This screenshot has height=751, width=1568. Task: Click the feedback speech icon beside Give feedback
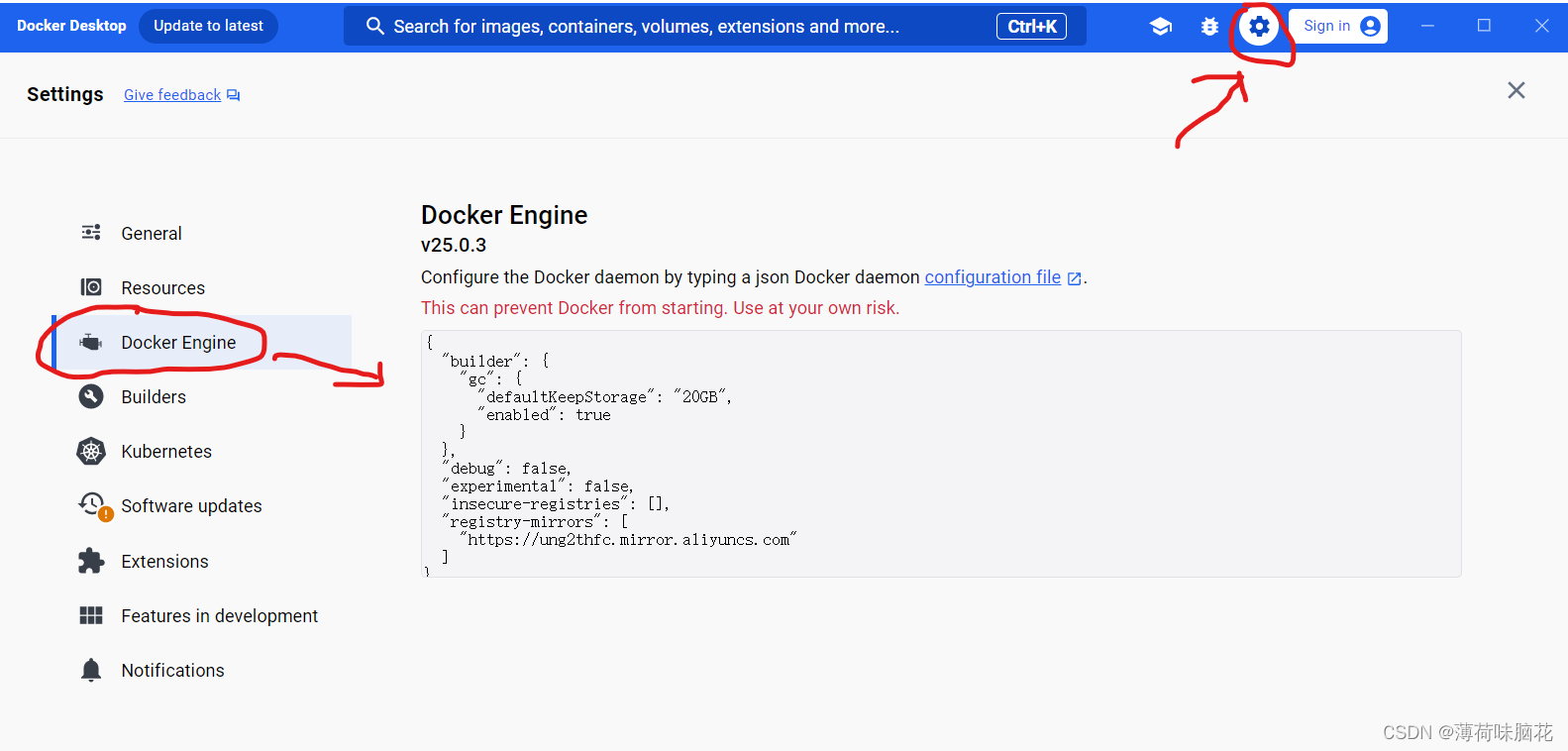point(234,95)
